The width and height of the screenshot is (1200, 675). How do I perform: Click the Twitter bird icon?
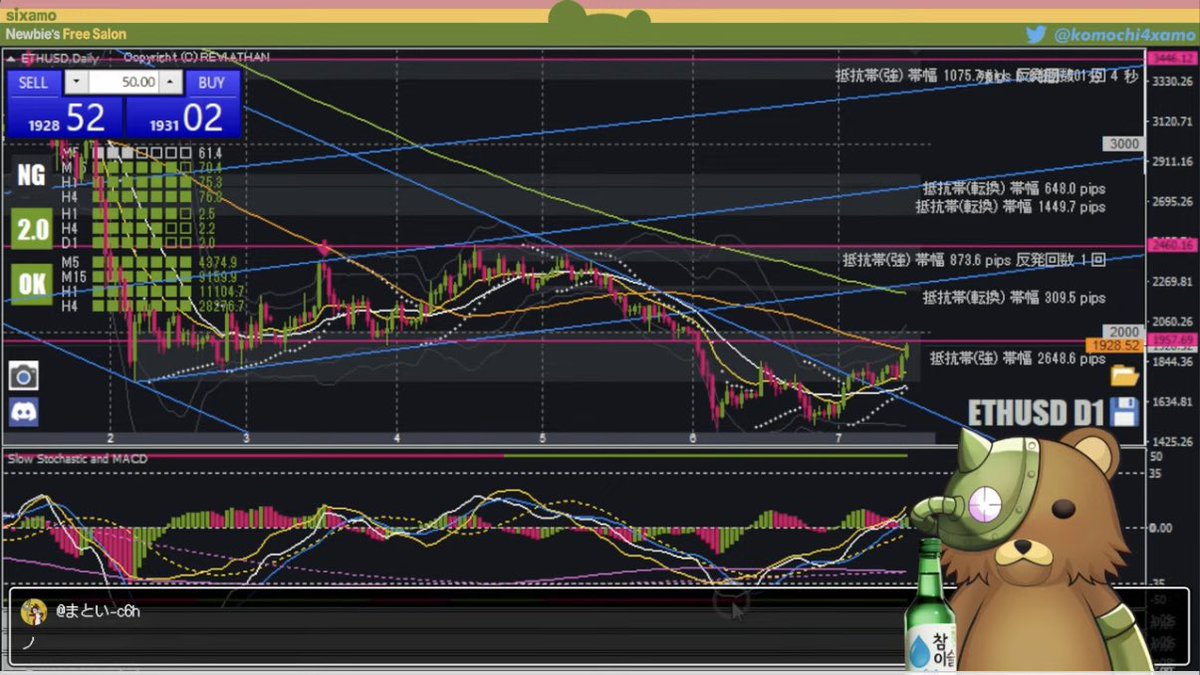[1036, 34]
